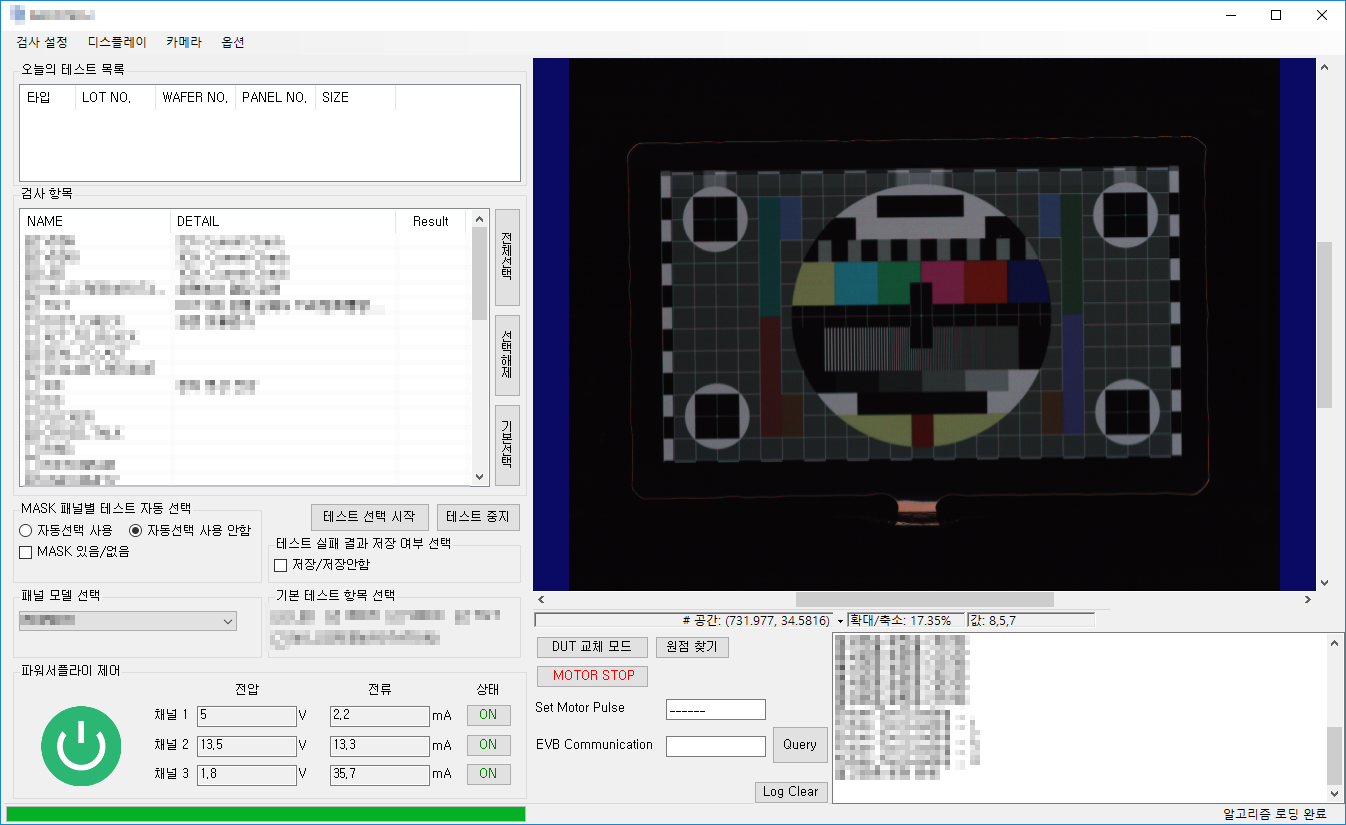
Task: Open the 카메라 menu
Action: pos(183,43)
